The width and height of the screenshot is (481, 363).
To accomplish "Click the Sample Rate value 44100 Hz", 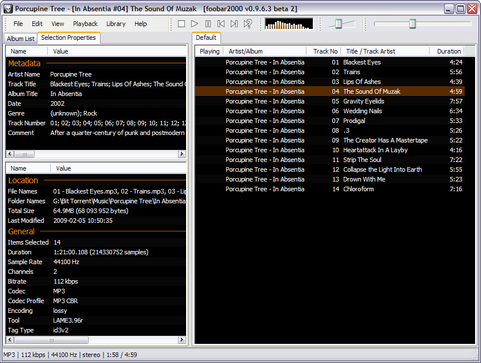I will [x=66, y=262].
